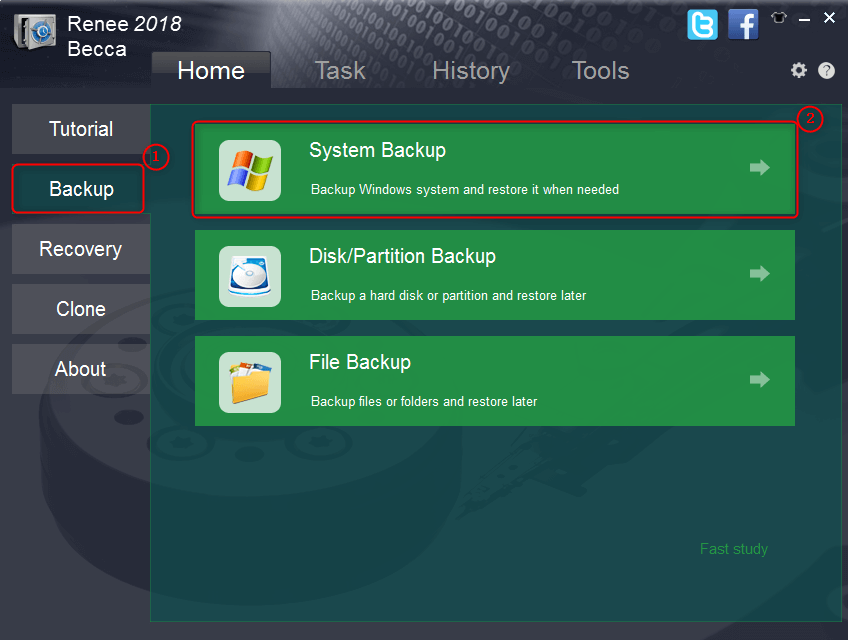Image resolution: width=848 pixels, height=640 pixels.
Task: Select Tutorial in the sidebar
Action: pos(81,129)
